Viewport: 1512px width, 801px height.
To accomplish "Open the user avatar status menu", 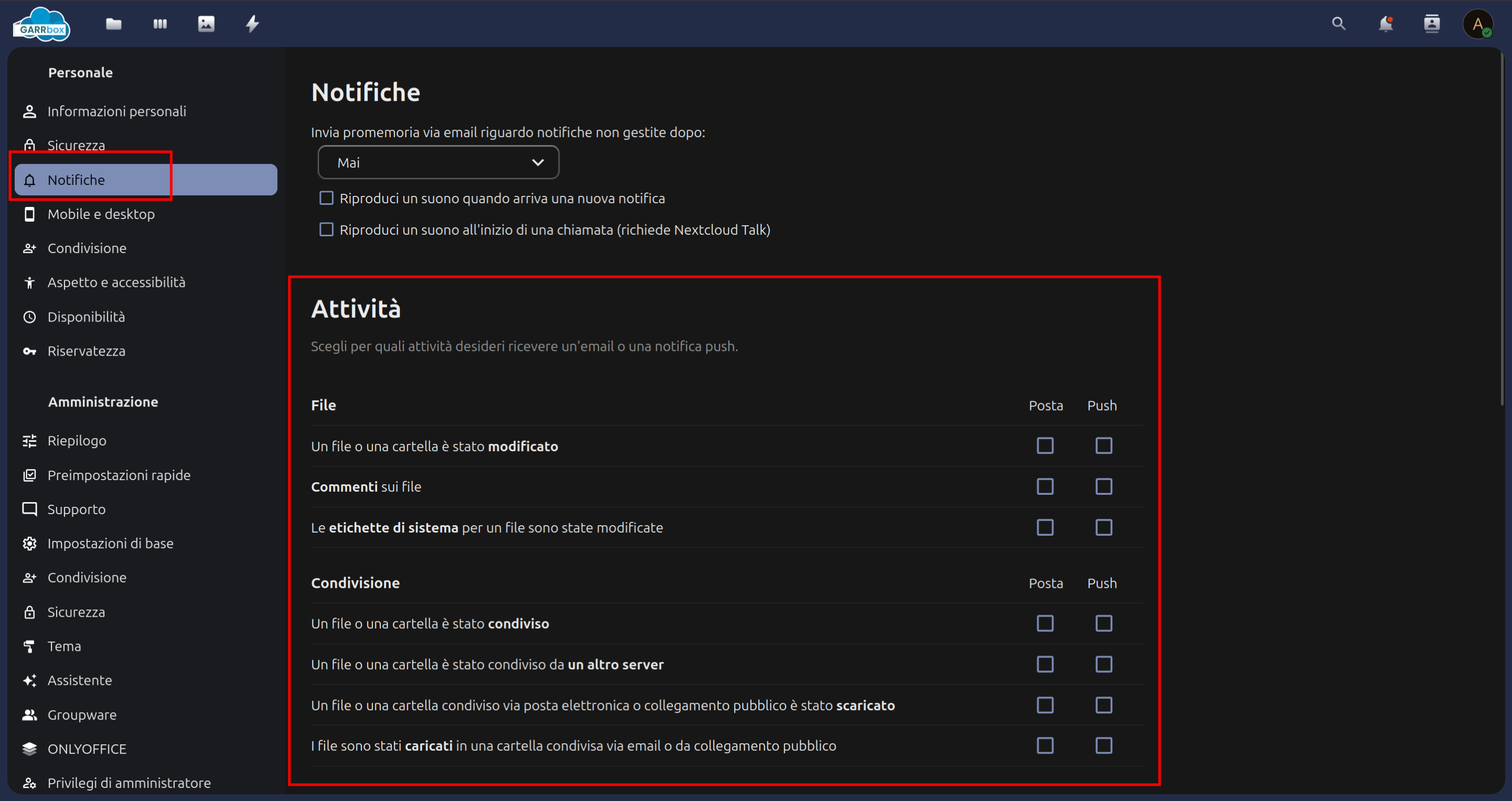I will (x=1478, y=24).
